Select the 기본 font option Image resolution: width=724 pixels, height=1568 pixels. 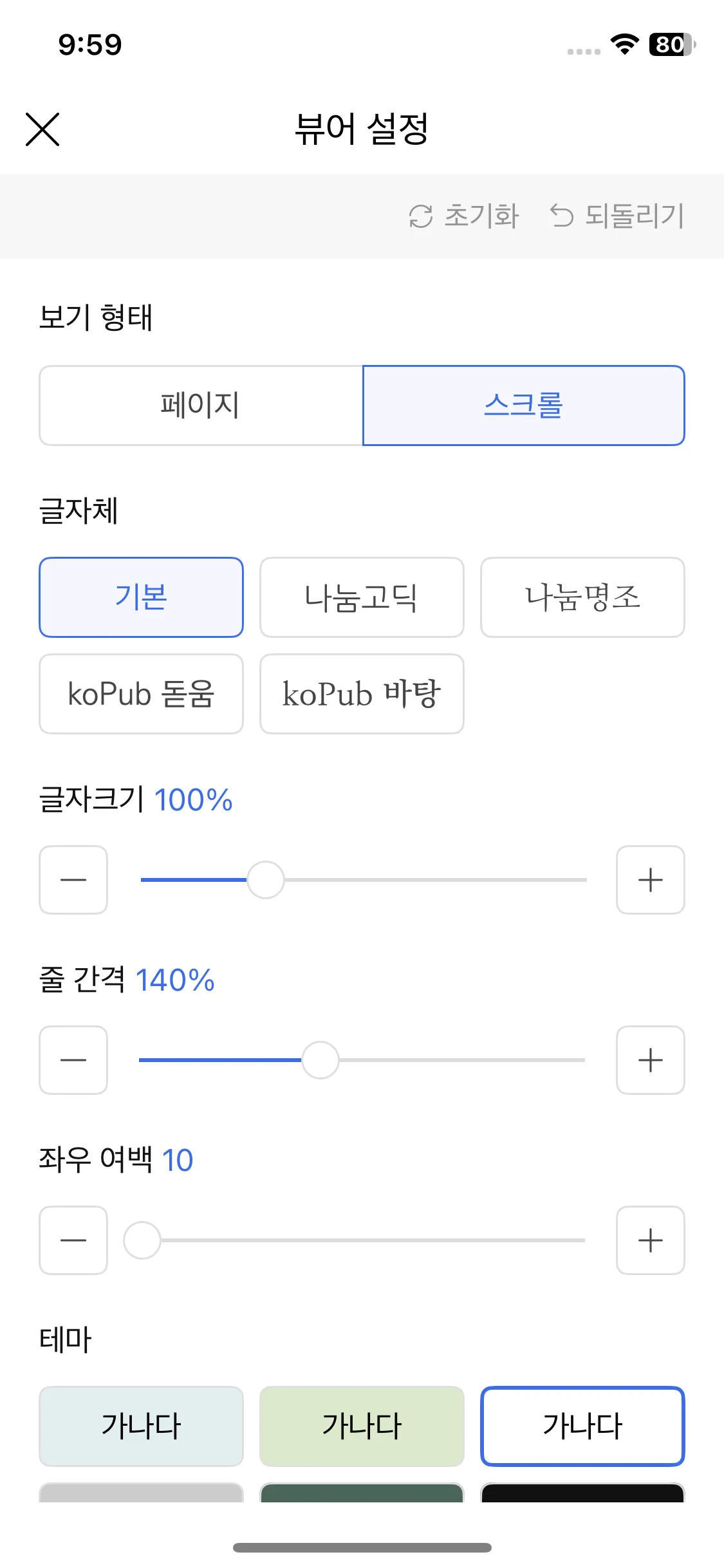(x=141, y=597)
